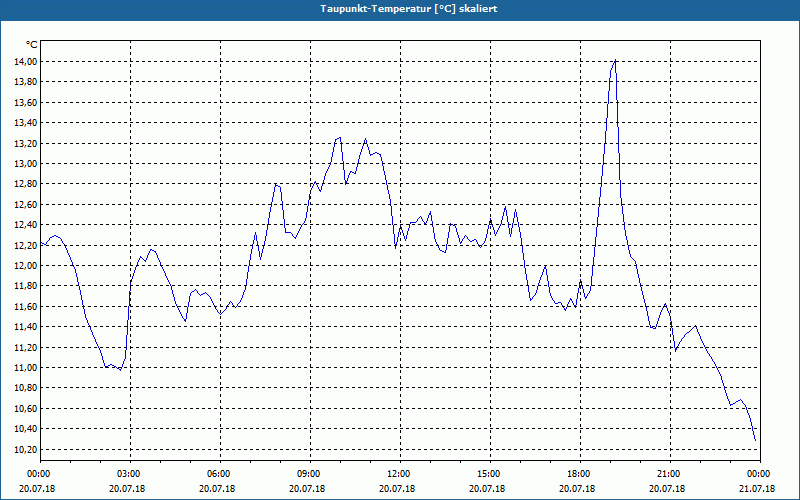Viewport: 800px width, 500px height.
Task: Select the 13,80 y-axis value
Action: pos(27,82)
